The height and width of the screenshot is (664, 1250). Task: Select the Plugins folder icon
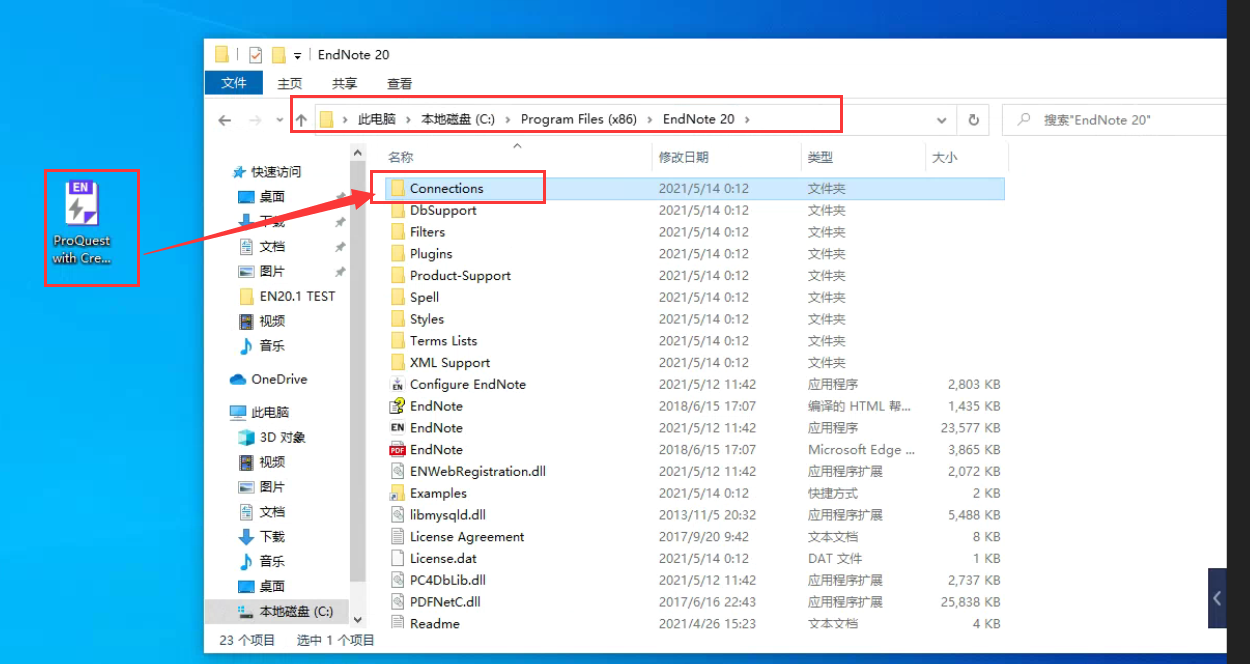click(397, 254)
